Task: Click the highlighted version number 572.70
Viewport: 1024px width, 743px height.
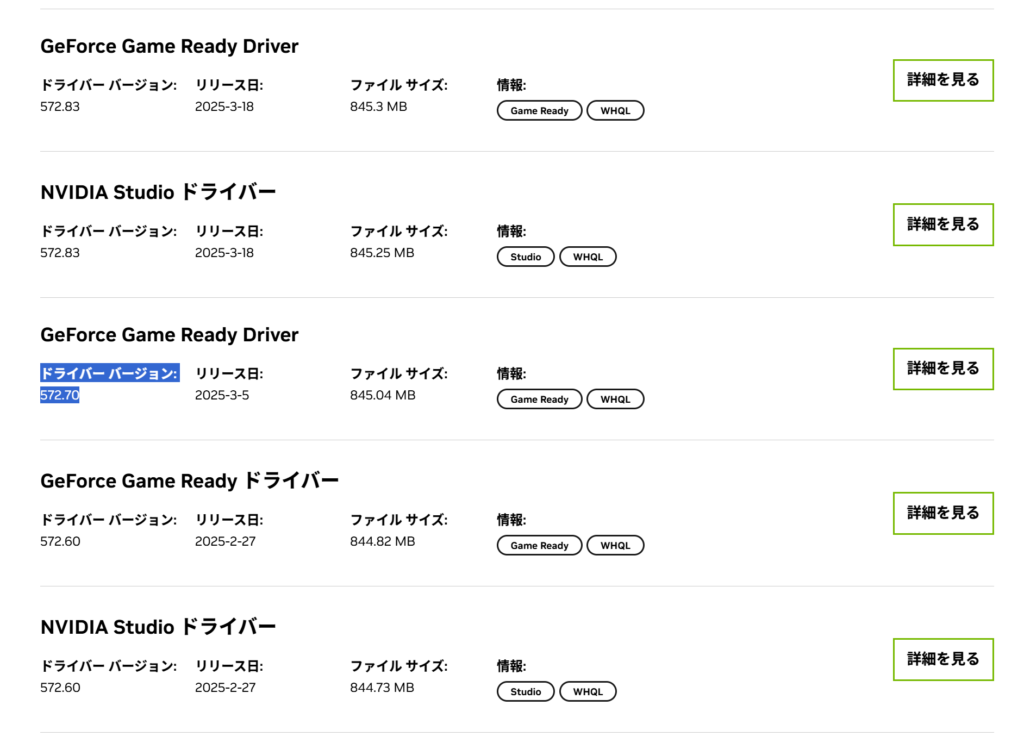Action: pos(59,395)
